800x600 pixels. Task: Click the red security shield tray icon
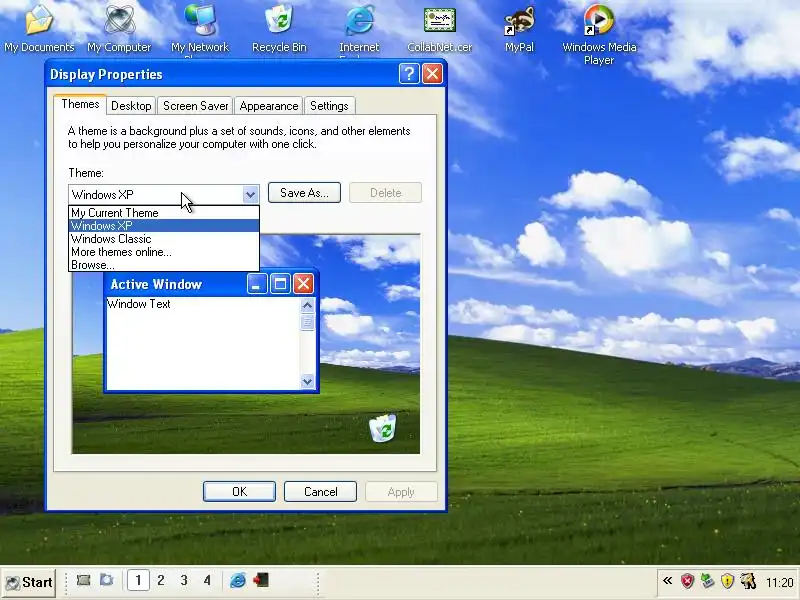688,581
